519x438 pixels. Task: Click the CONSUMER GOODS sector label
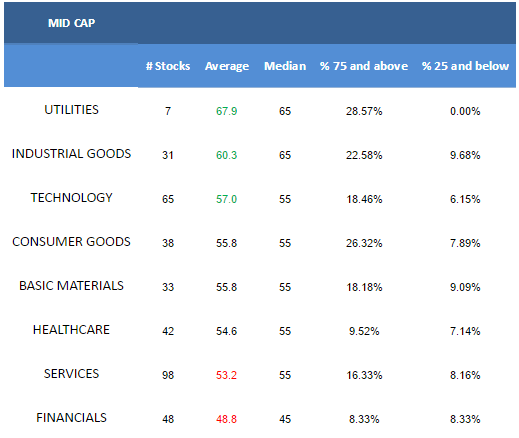point(71,242)
